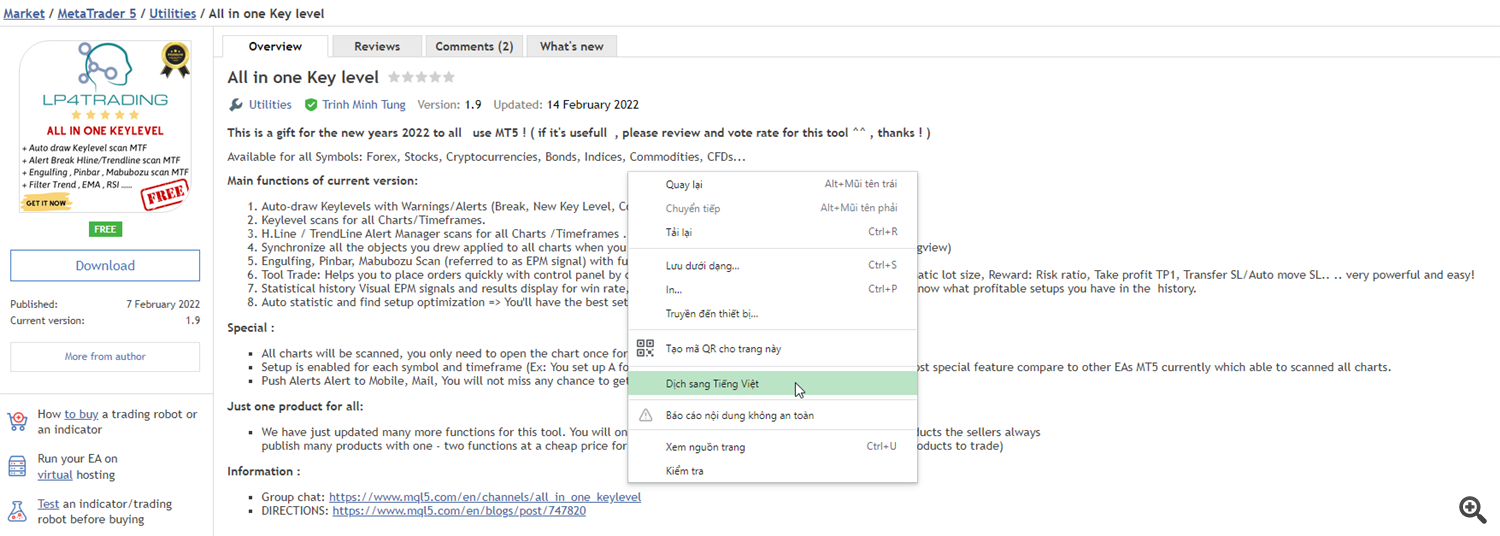The width and height of the screenshot is (1500, 536).
Task: Click the 'All in one Key level' heading
Action: [x=303, y=77]
